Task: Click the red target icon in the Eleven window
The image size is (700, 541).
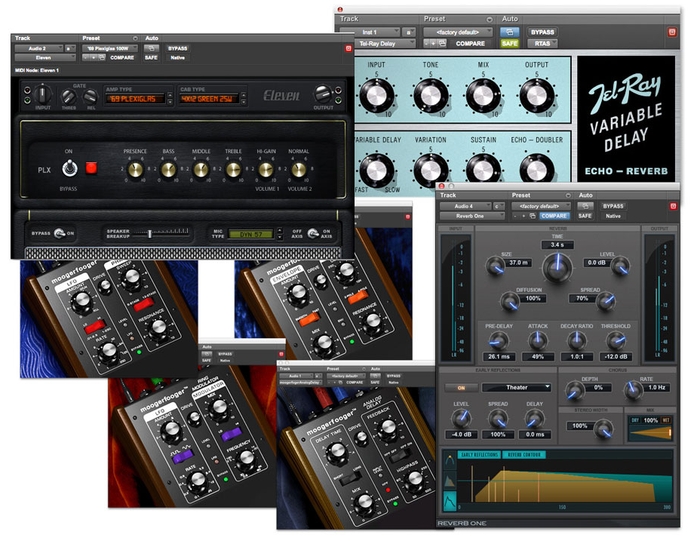Action: pyautogui.click(x=349, y=48)
